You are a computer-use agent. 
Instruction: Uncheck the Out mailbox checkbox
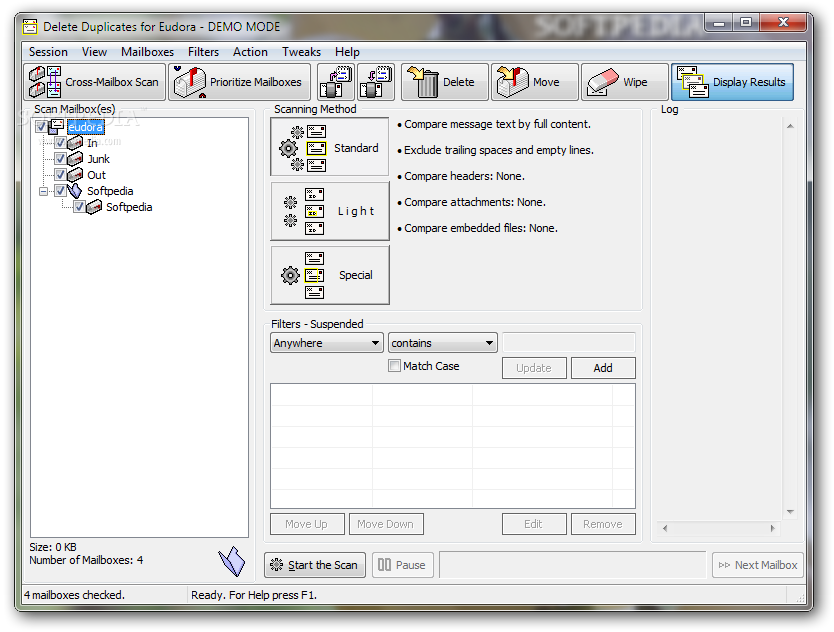click(x=60, y=174)
